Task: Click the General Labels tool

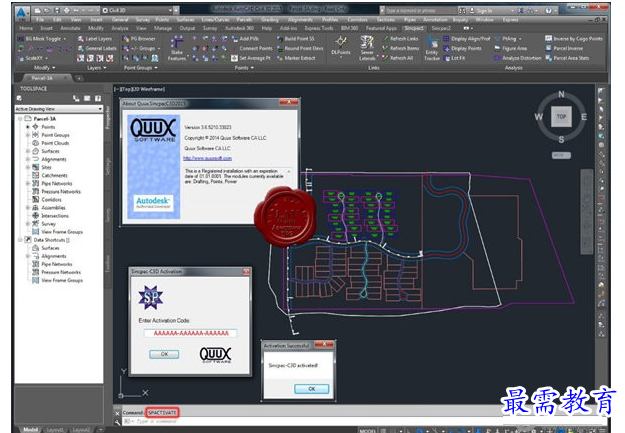Action: (97, 48)
